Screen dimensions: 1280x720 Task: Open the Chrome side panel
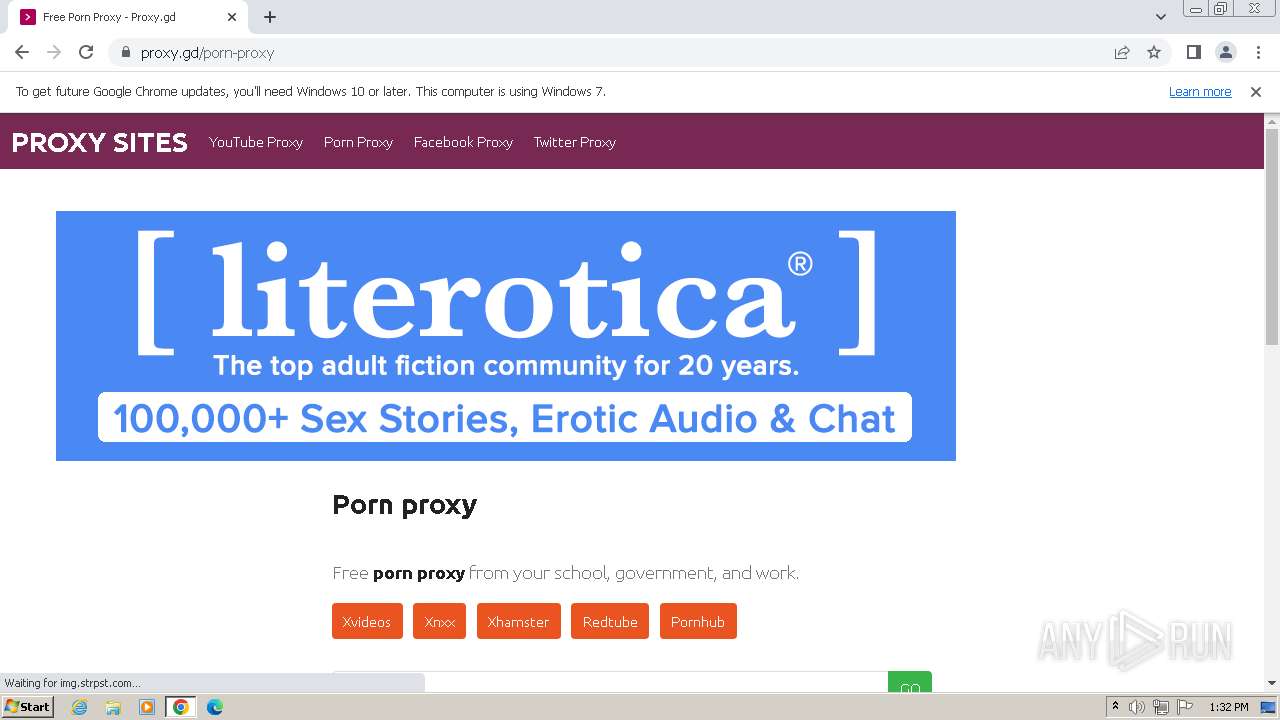1193,52
